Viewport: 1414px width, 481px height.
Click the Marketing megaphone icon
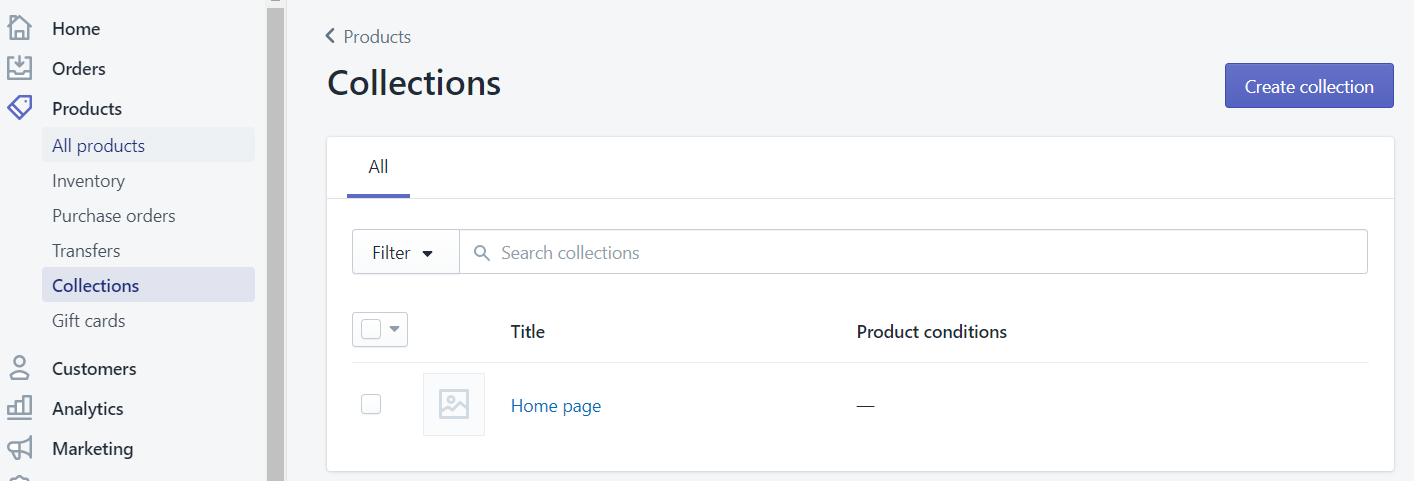(x=20, y=448)
